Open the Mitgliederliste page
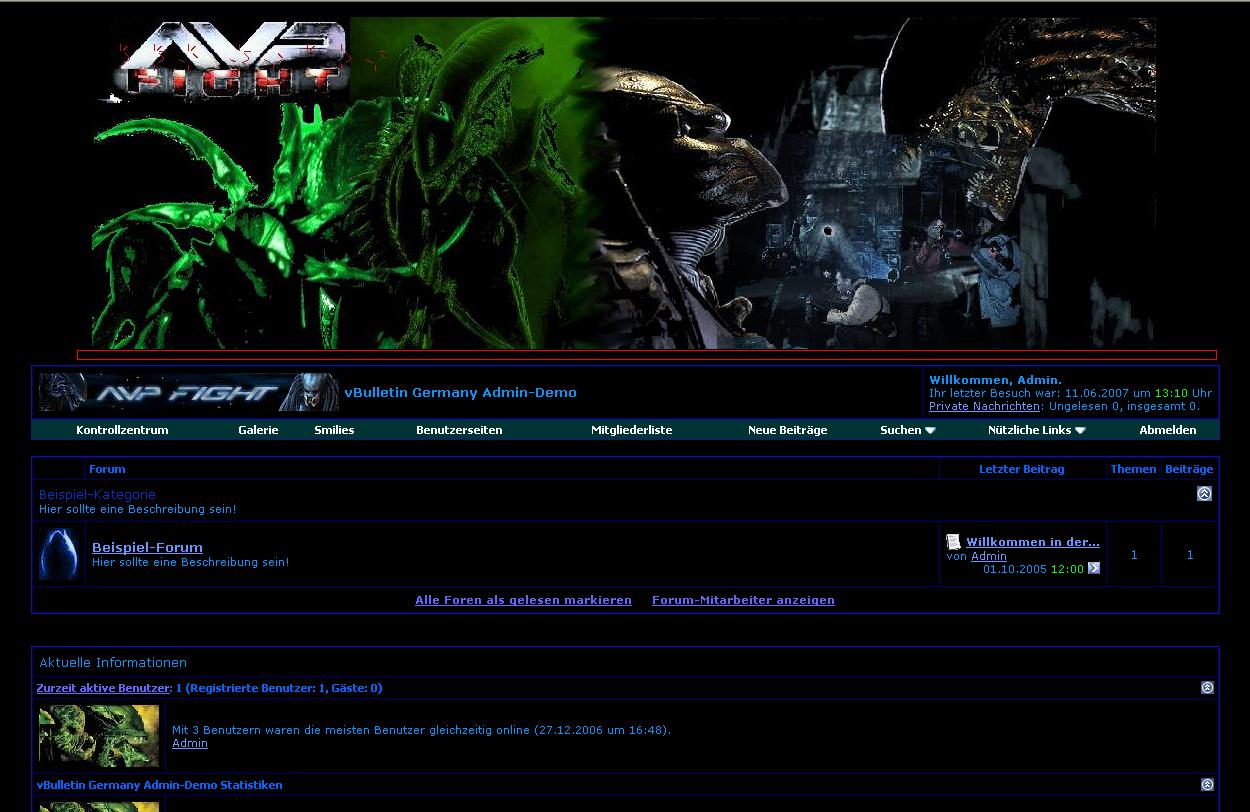 [x=631, y=430]
